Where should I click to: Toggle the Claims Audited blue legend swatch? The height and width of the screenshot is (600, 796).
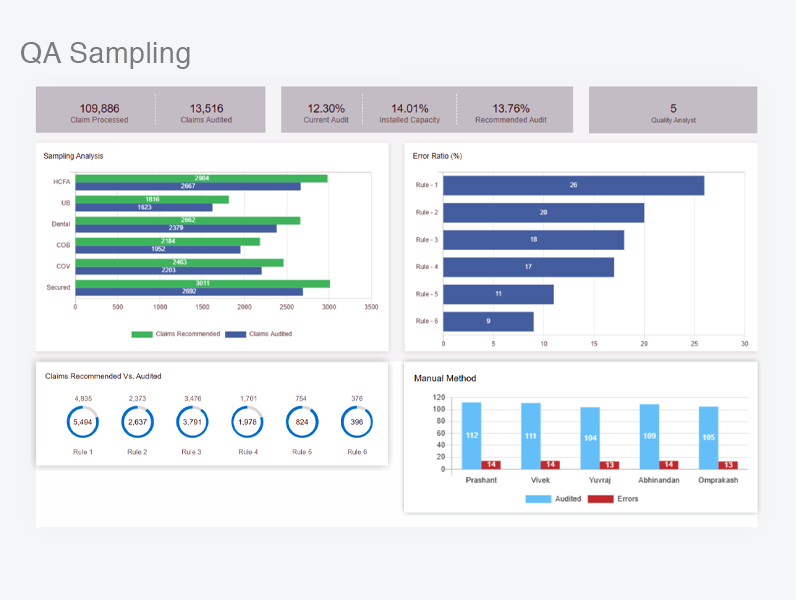tap(236, 334)
